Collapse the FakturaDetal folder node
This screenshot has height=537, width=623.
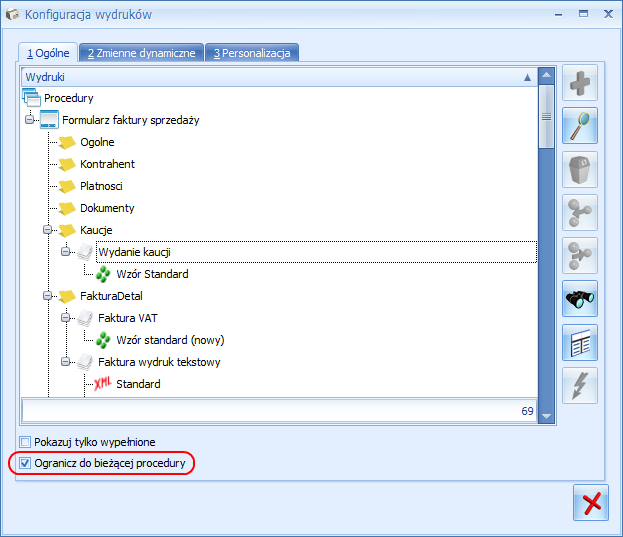[48, 296]
